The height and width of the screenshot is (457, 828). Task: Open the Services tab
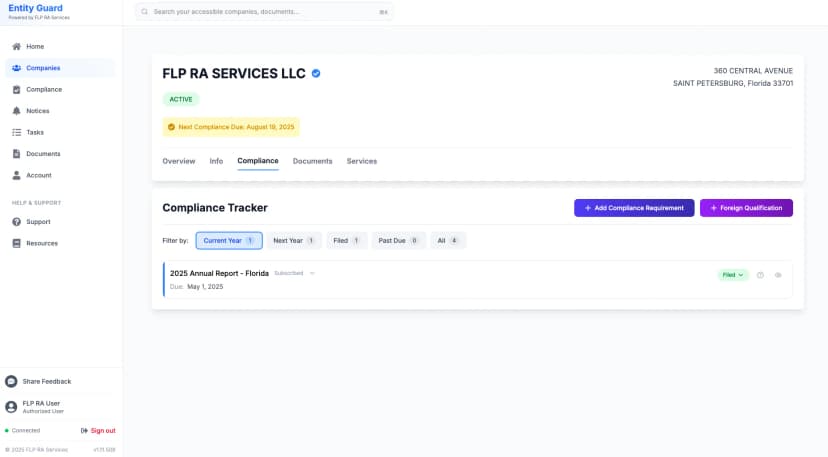pos(362,161)
